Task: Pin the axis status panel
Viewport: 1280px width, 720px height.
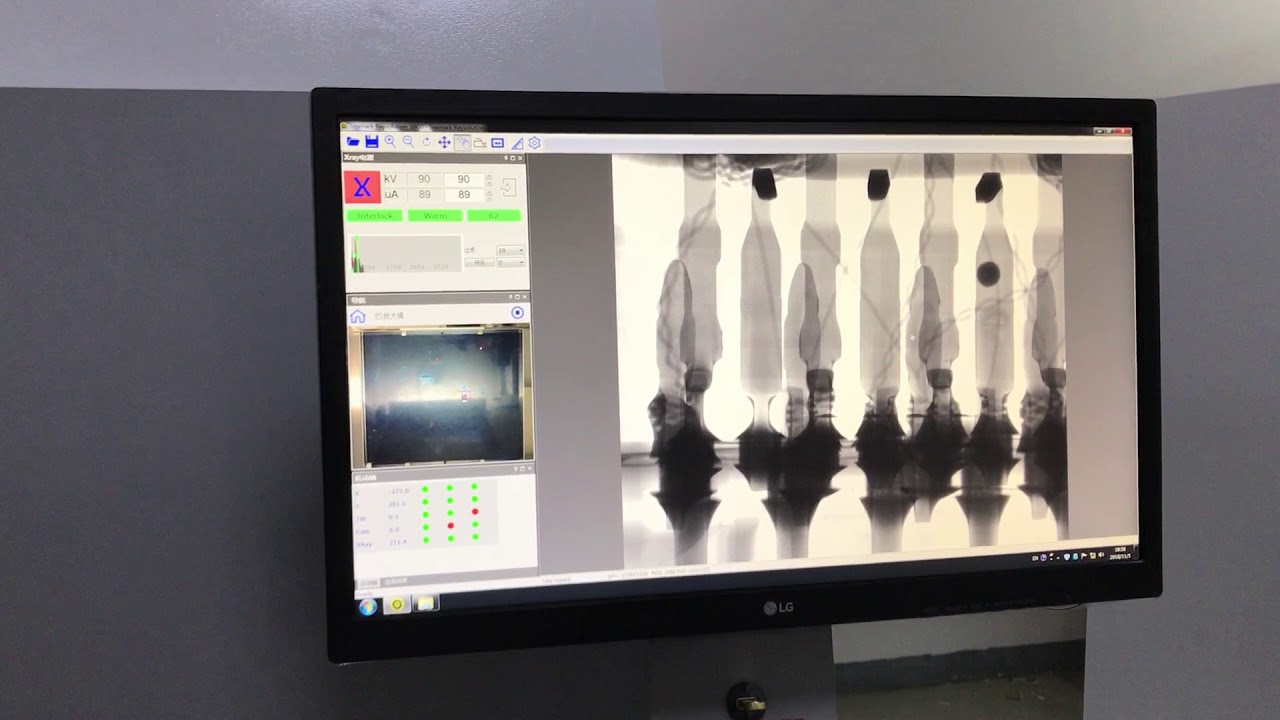Action: (515, 469)
